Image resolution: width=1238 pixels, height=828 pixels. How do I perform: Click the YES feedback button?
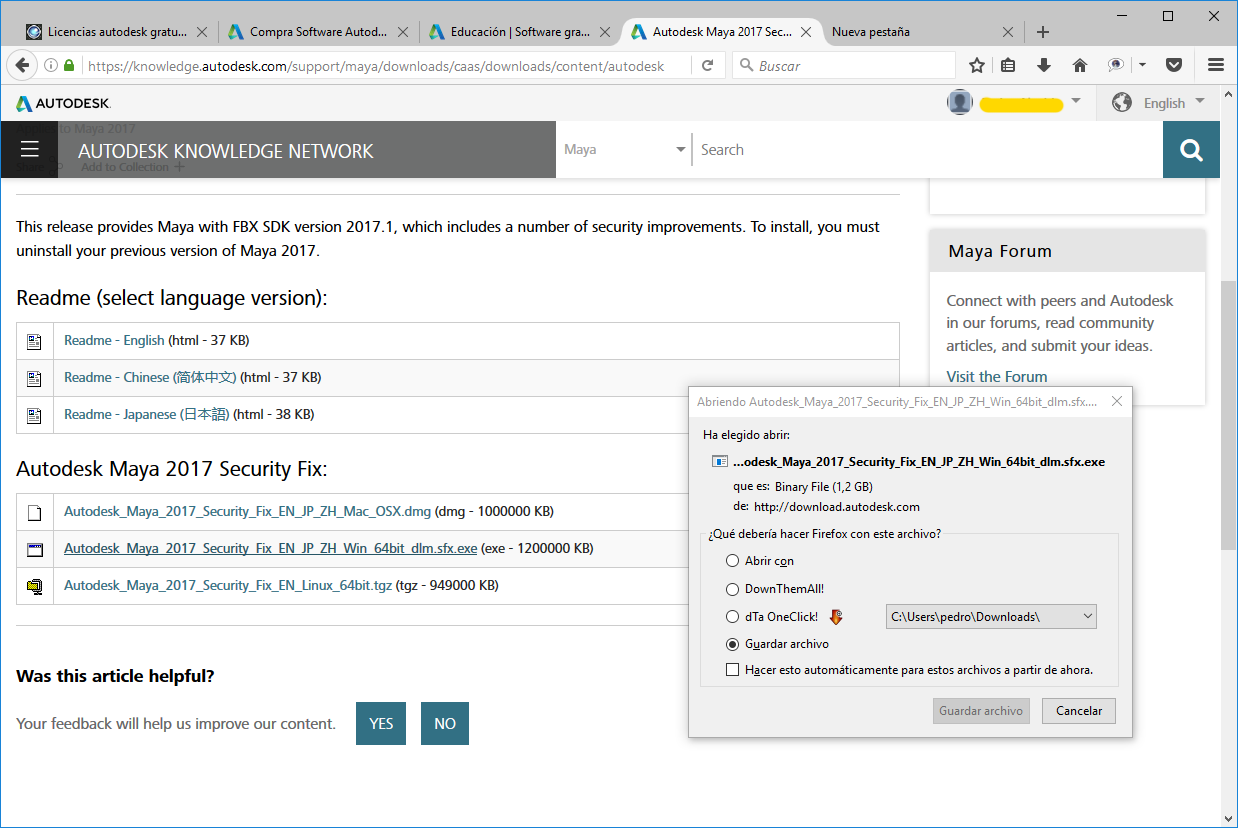click(x=381, y=724)
